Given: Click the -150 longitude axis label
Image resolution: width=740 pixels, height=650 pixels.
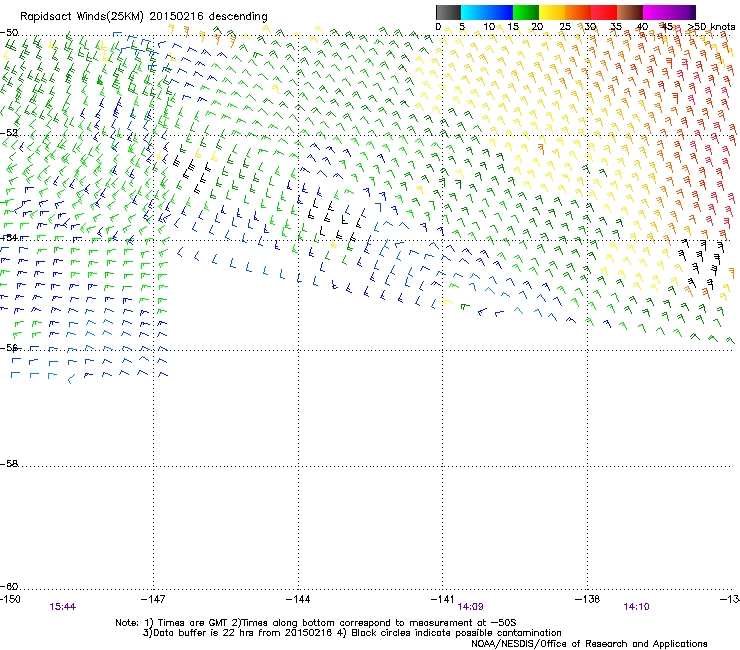Looking at the screenshot, I should (x=10, y=599).
